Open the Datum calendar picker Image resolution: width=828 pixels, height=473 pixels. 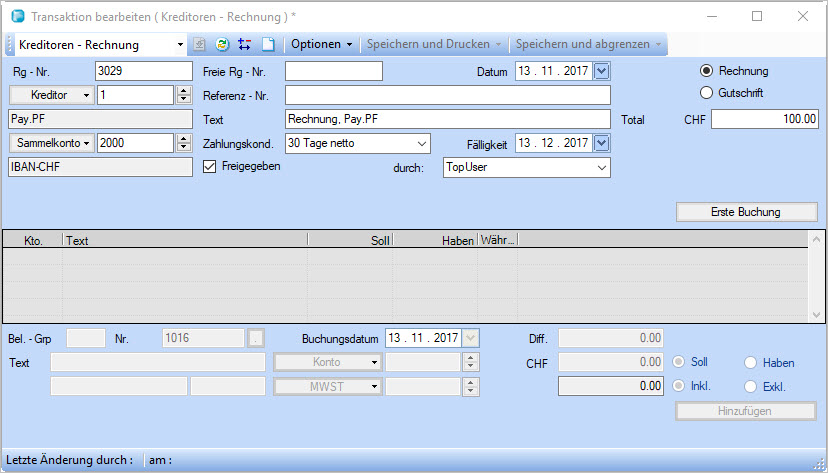pos(601,71)
